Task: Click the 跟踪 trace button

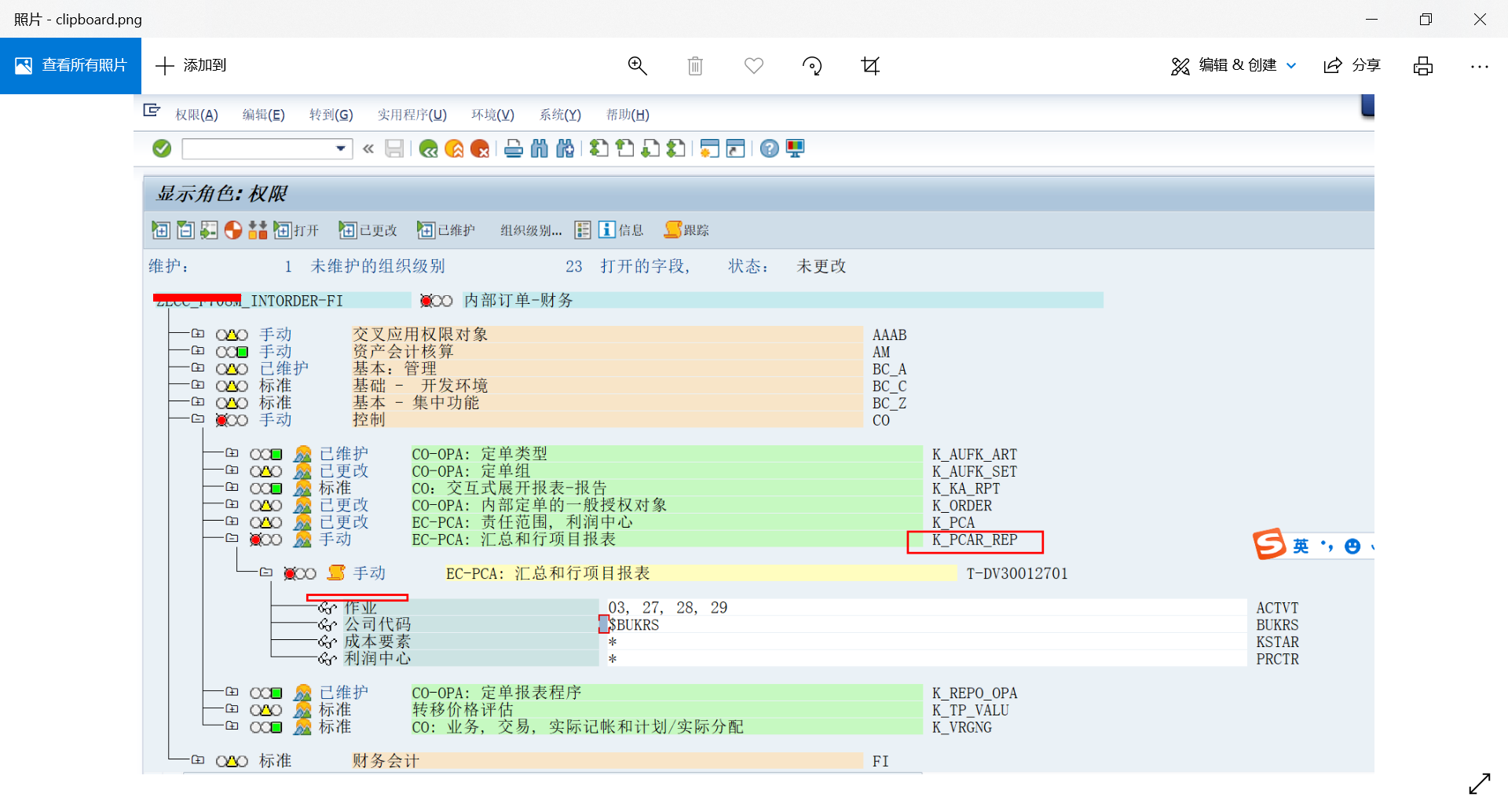Action: [x=686, y=230]
